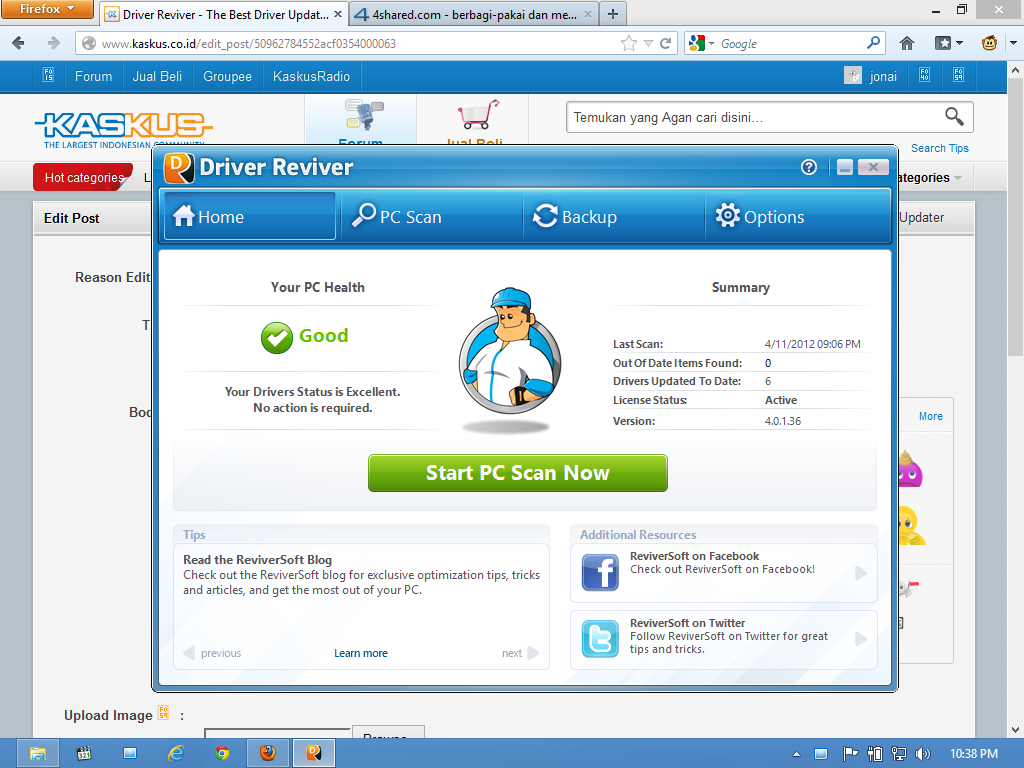The width and height of the screenshot is (1024, 768).
Task: Click the Driver Reviver logo icon in title bar
Action: coord(178,168)
